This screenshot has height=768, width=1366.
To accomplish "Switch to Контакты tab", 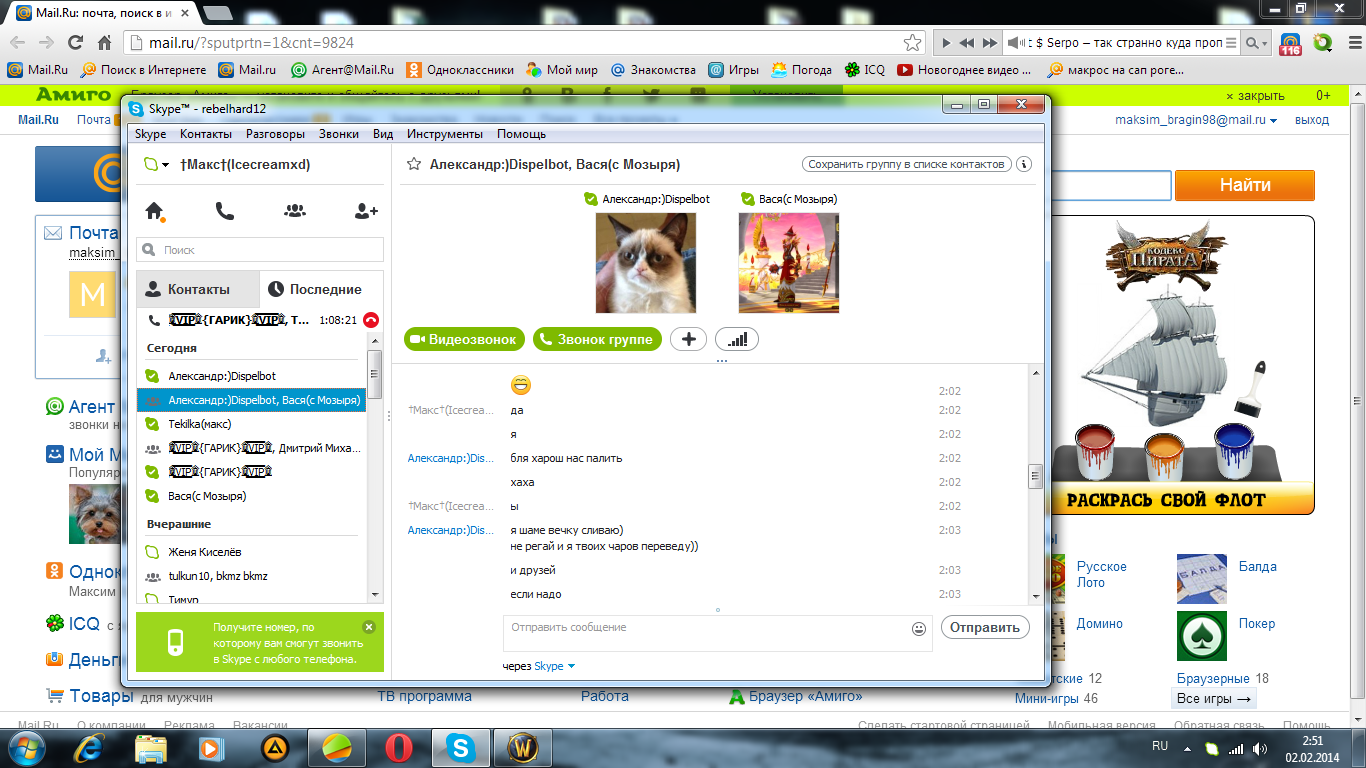I will tap(198, 289).
